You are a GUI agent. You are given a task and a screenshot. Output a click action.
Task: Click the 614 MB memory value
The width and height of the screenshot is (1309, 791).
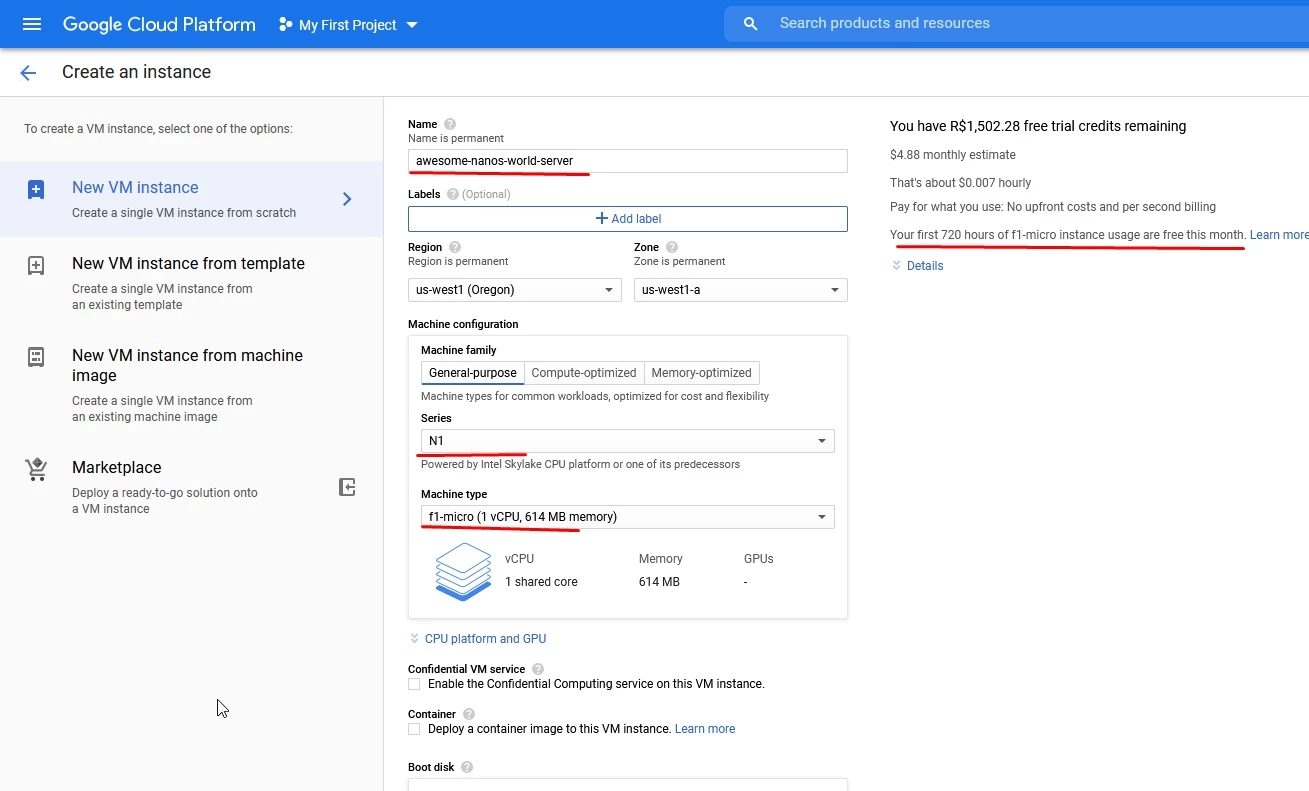659,582
